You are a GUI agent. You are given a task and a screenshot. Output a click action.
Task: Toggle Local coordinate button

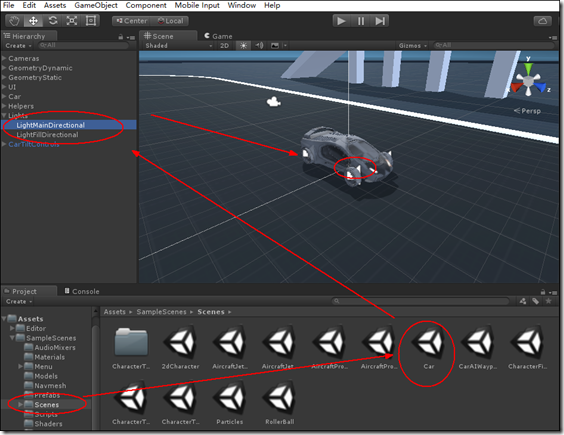(170, 21)
